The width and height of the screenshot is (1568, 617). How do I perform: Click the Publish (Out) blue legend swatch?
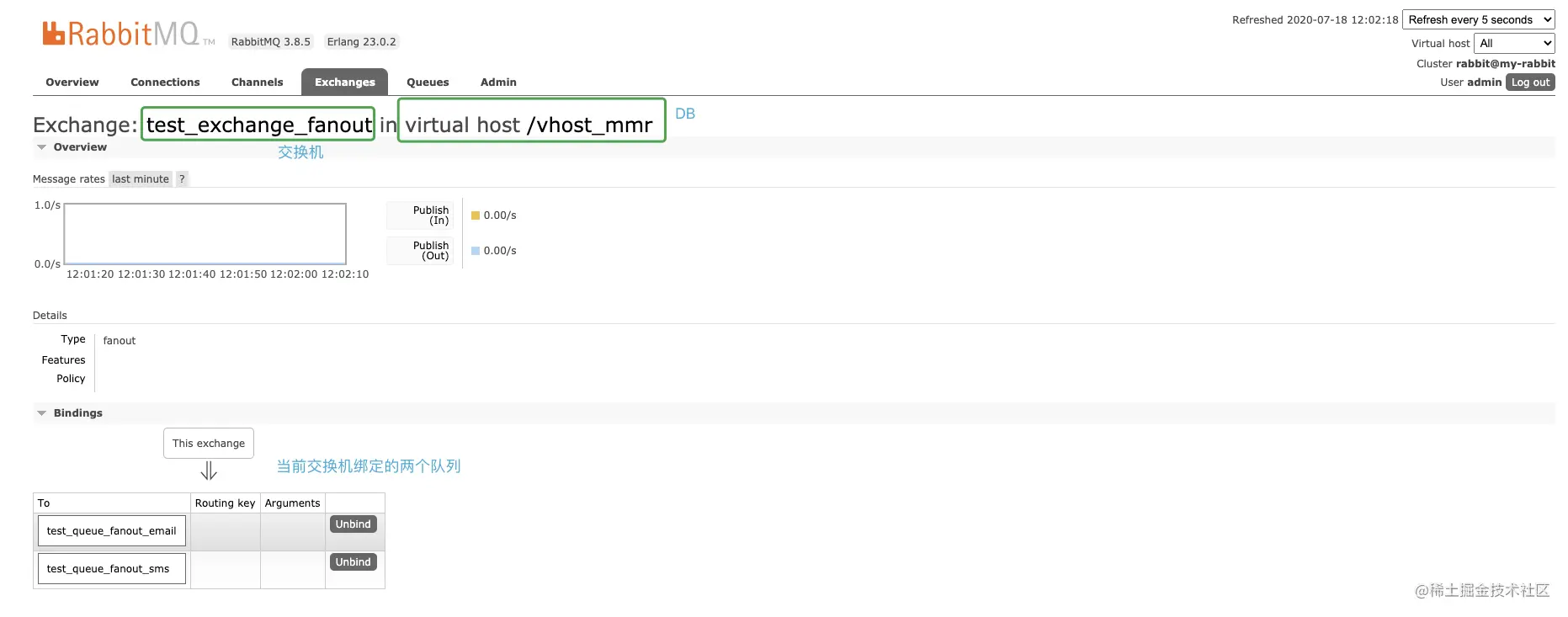click(476, 251)
